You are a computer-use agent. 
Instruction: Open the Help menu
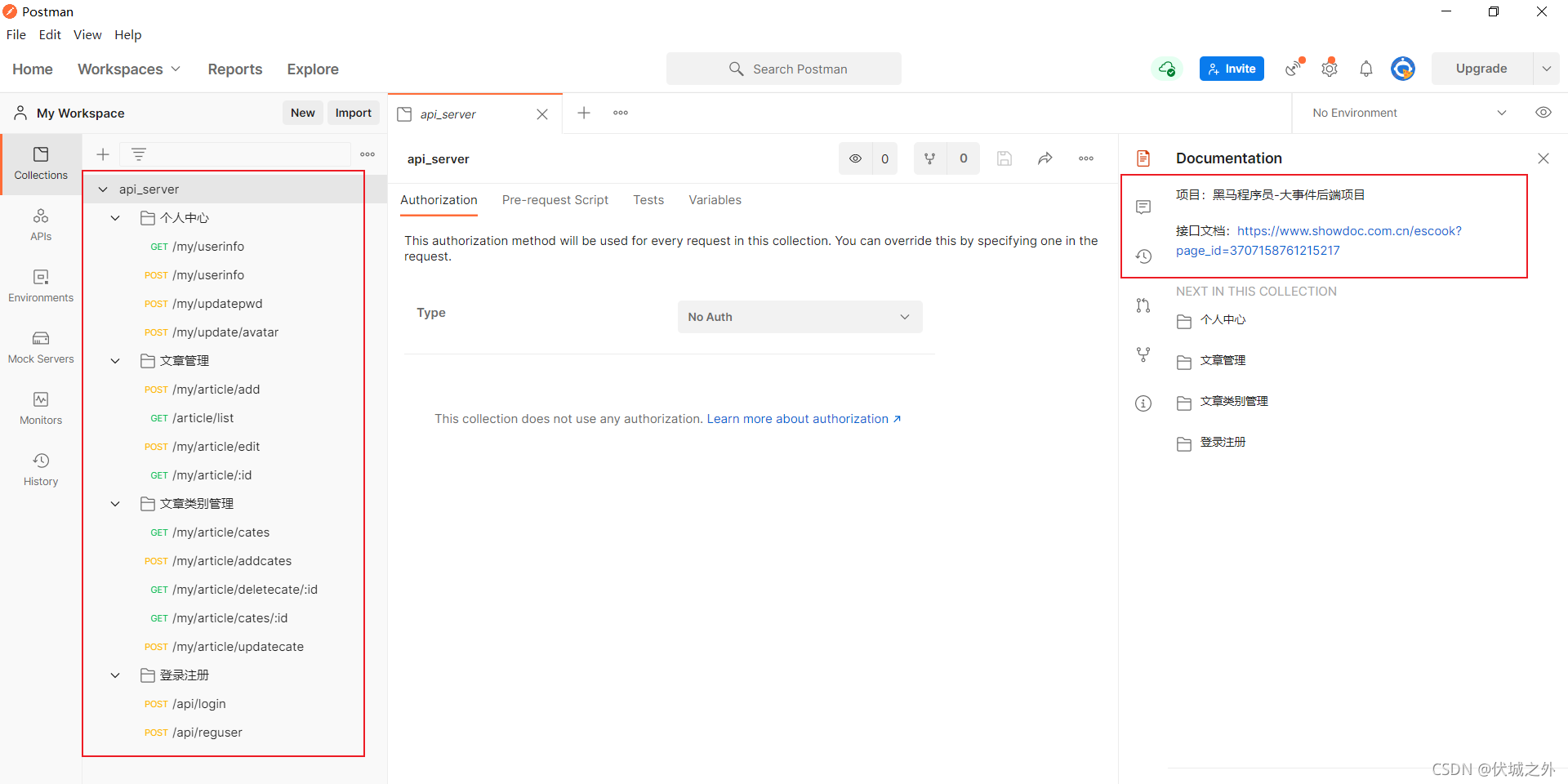point(127,34)
